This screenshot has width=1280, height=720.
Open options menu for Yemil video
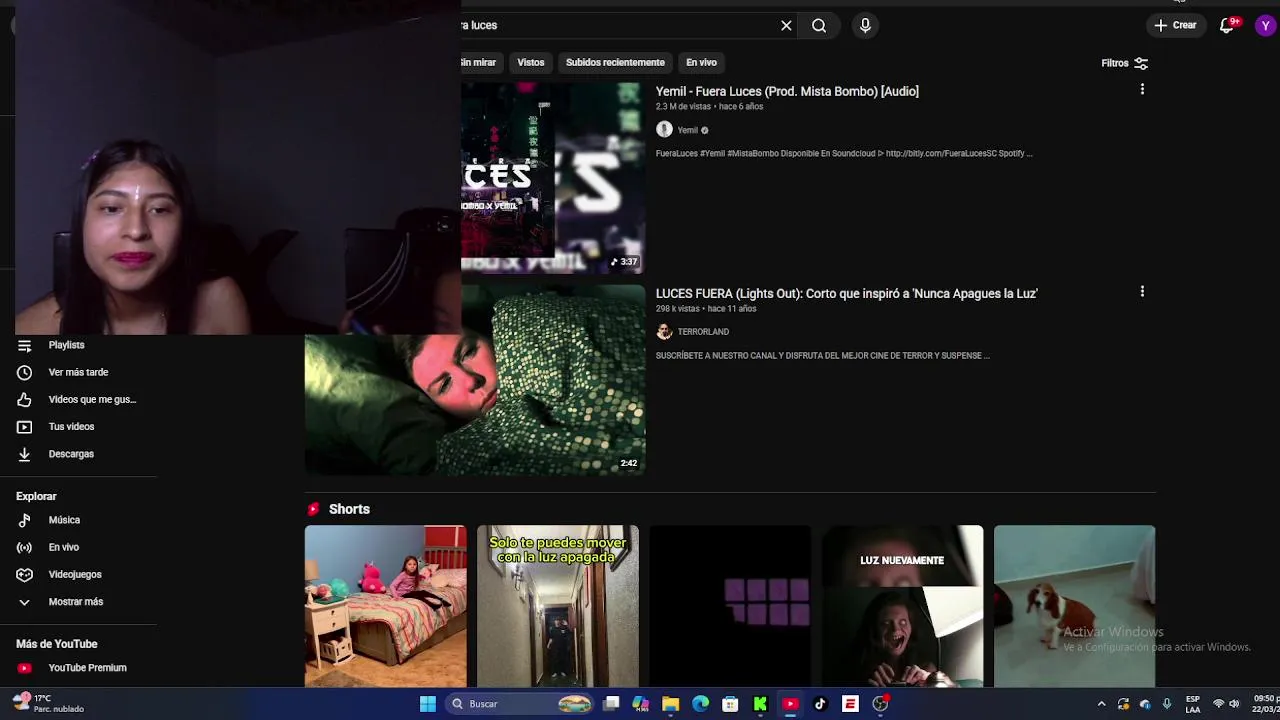coord(1142,89)
